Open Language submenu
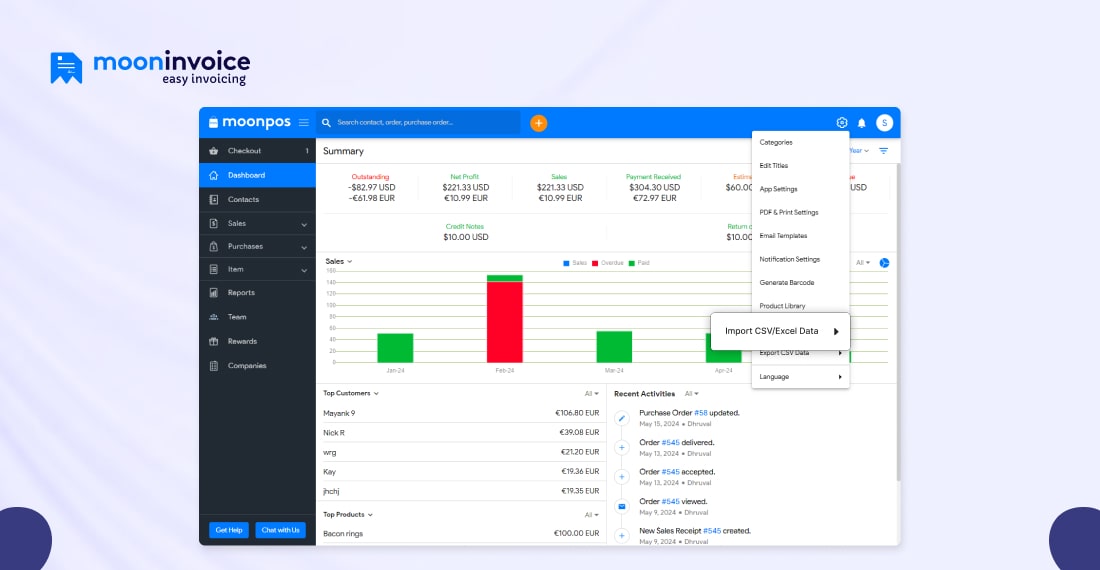This screenshot has width=1100, height=570. pos(800,376)
